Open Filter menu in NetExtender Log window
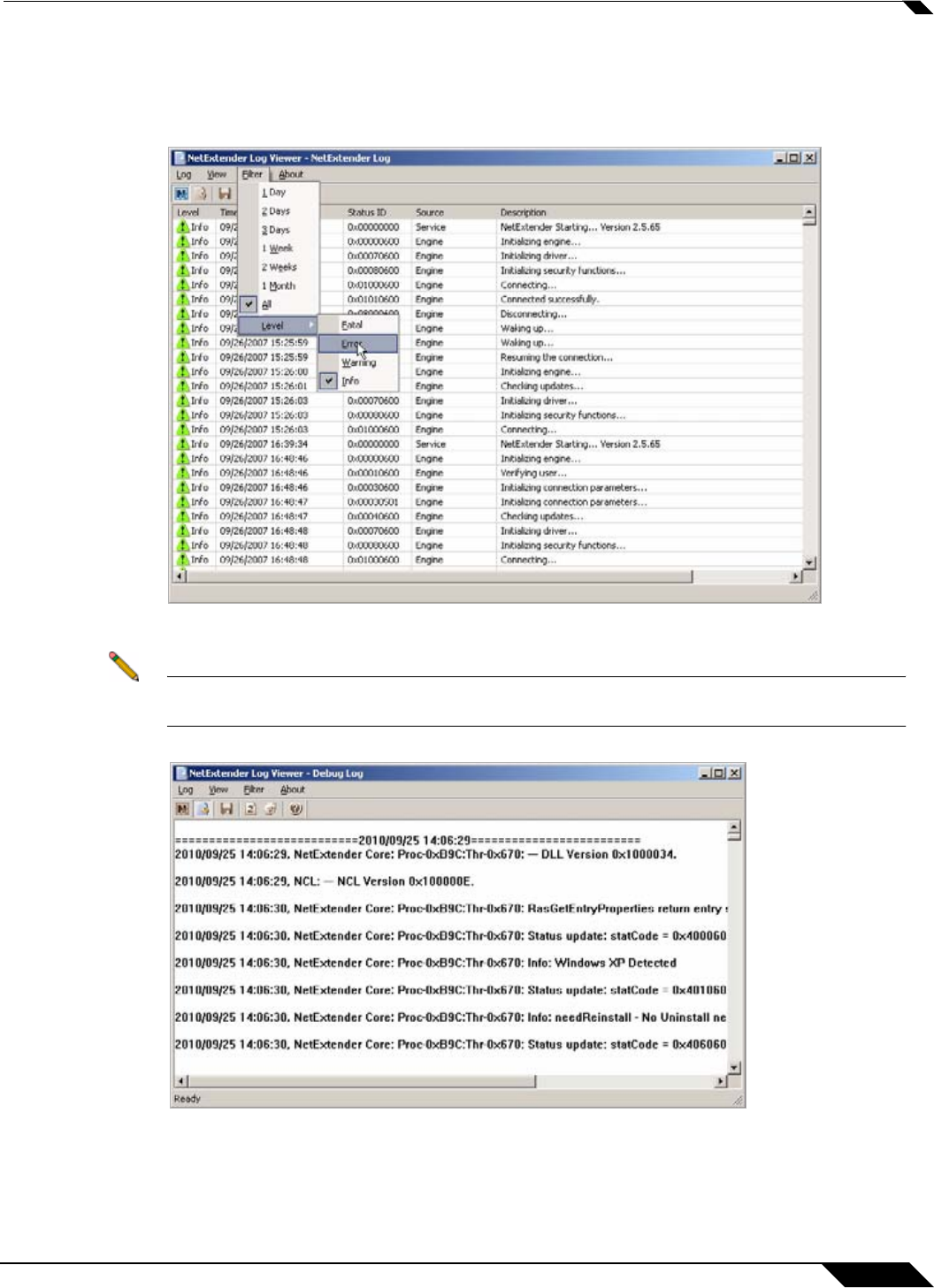 point(253,174)
